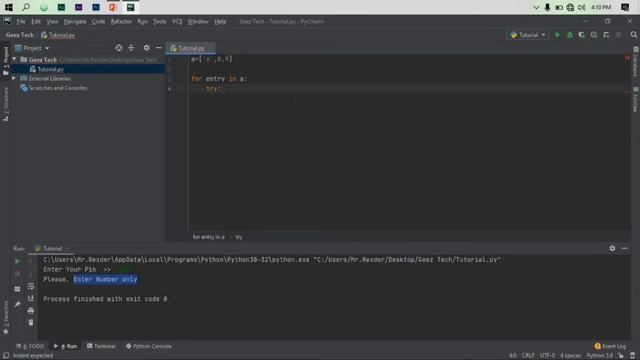Open Project panel gear settings
Screen dimensions: 640x360
[147, 48]
